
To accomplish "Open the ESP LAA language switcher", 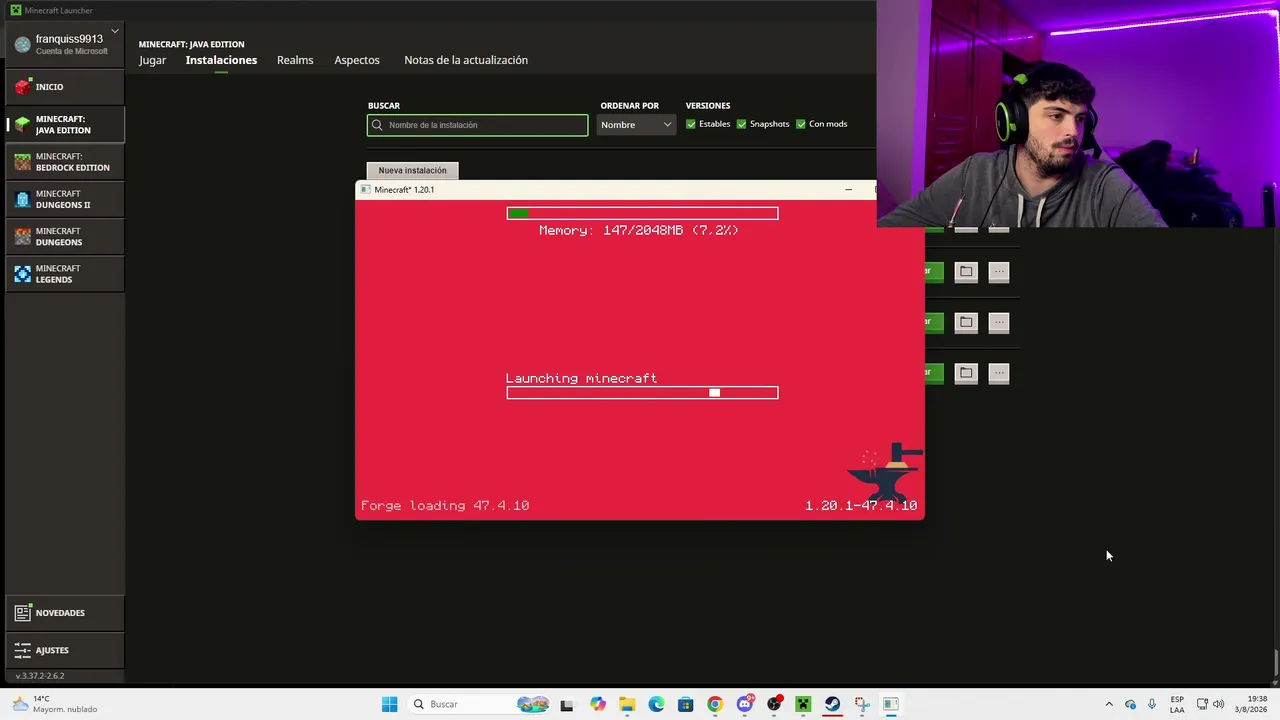I will pos(1177,704).
